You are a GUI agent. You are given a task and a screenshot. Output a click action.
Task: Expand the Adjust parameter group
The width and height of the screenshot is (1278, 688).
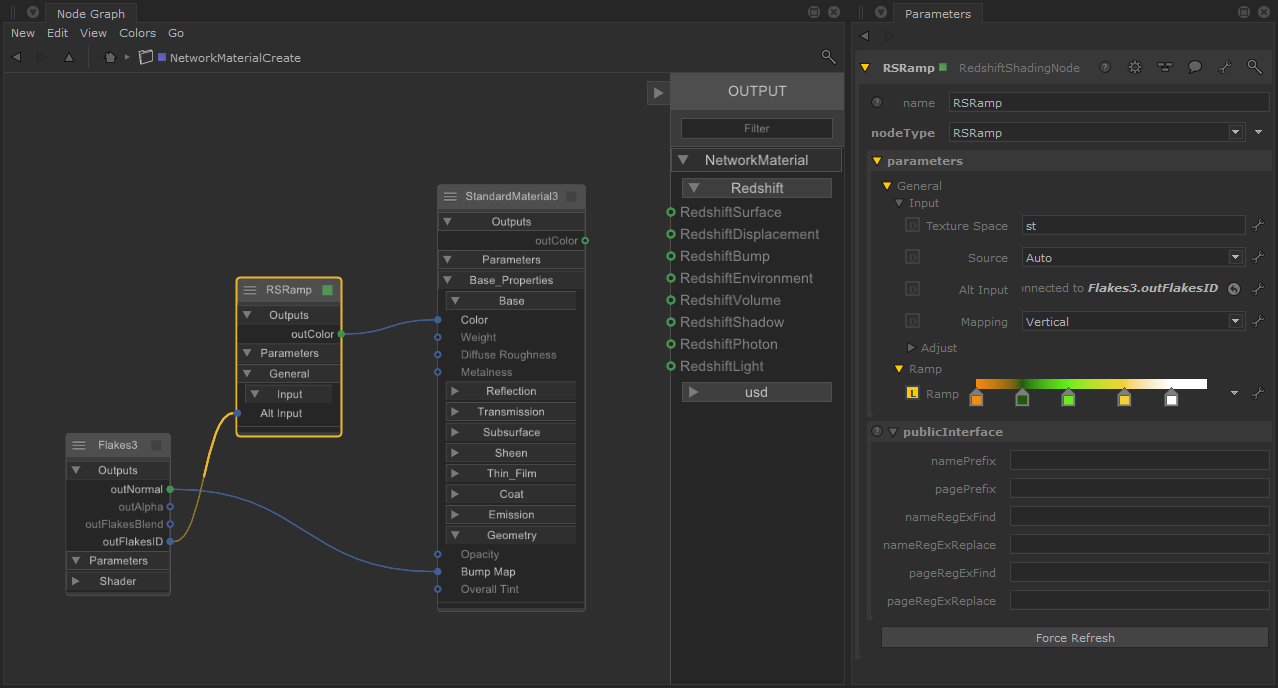coord(910,348)
